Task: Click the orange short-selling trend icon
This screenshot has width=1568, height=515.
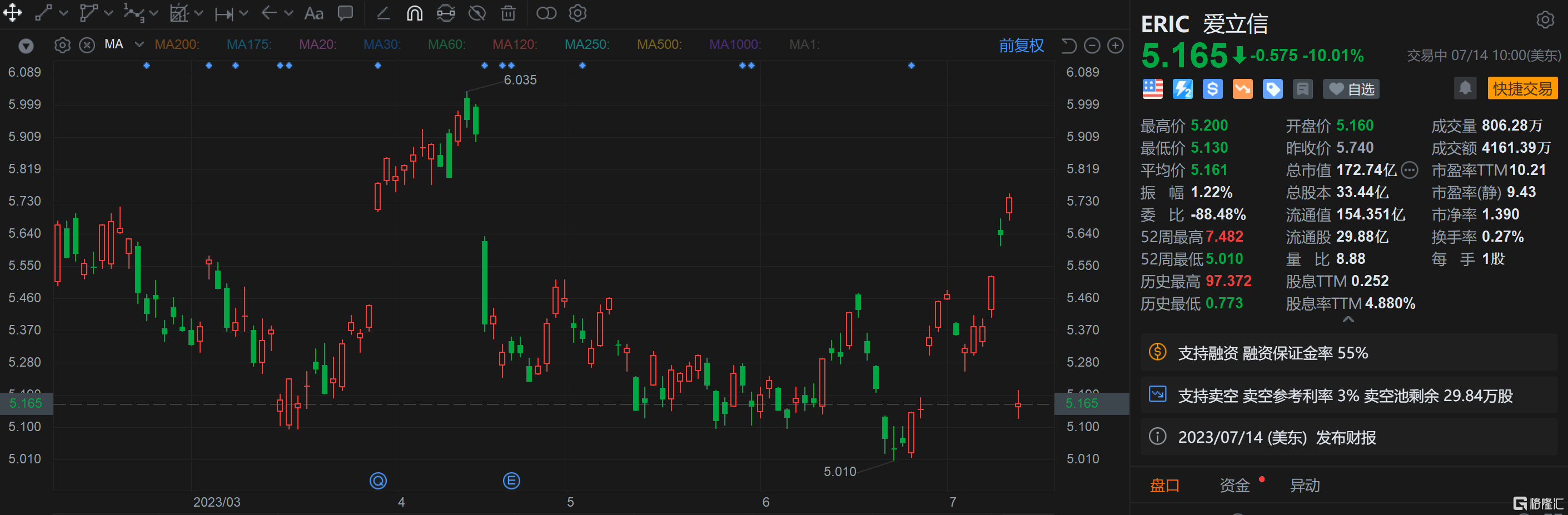Action: 1242,89
